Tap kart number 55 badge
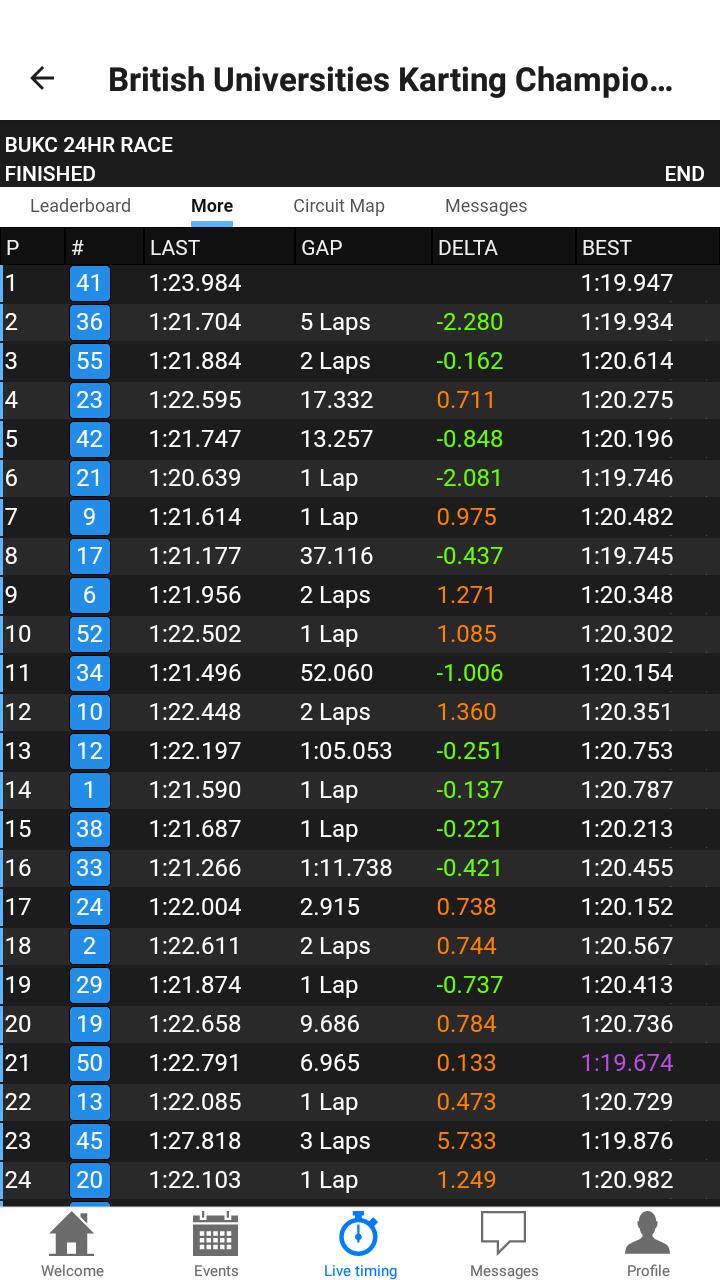 coord(90,361)
